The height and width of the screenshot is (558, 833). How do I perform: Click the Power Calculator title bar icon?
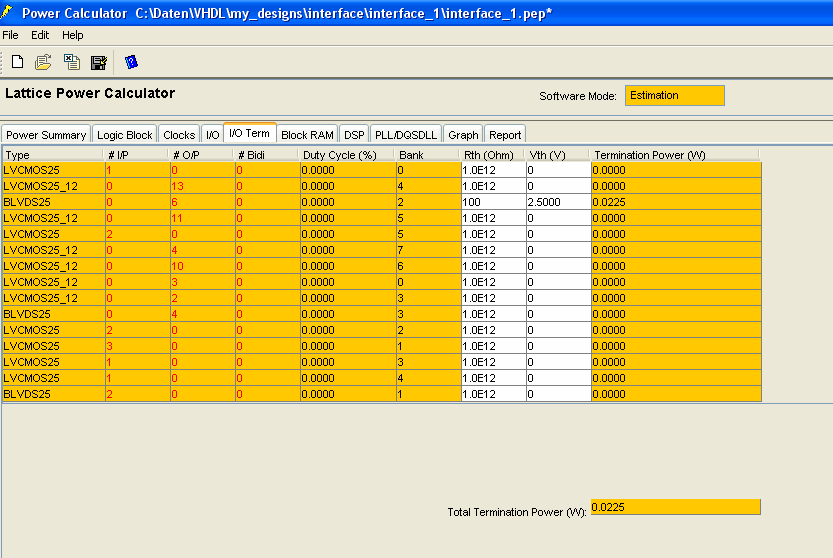[6, 11]
